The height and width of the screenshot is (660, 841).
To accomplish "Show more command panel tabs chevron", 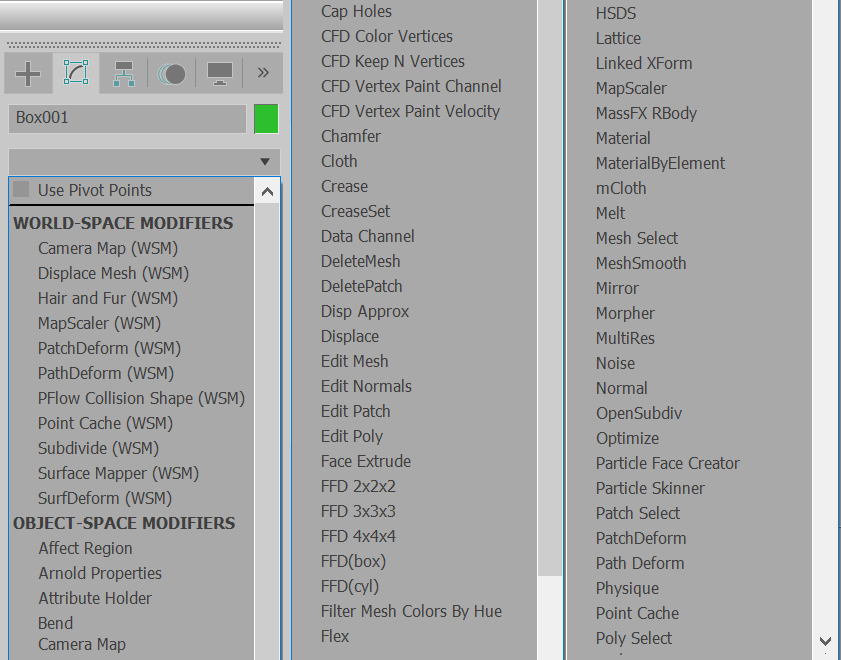I will pos(263,72).
